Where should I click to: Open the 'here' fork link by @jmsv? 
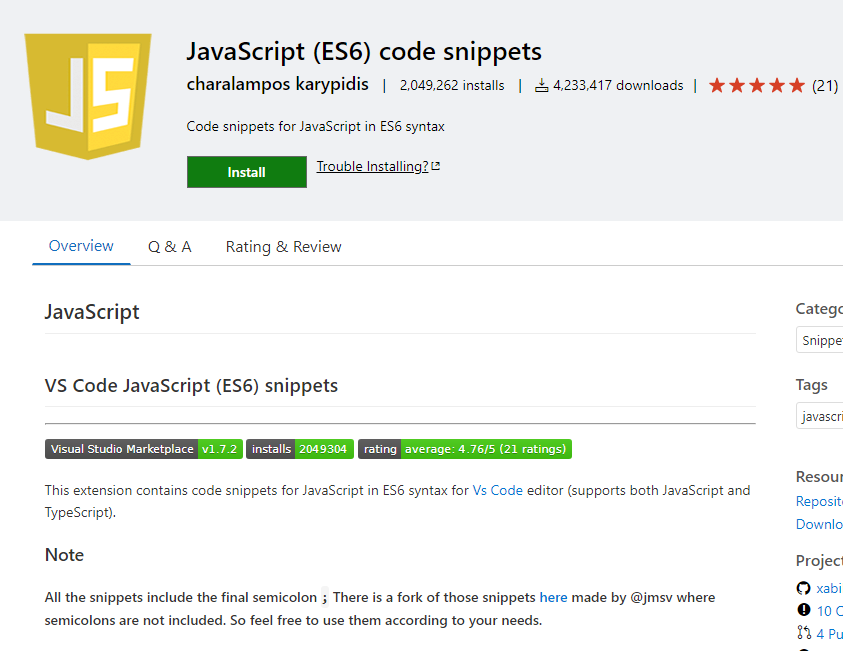tap(553, 597)
